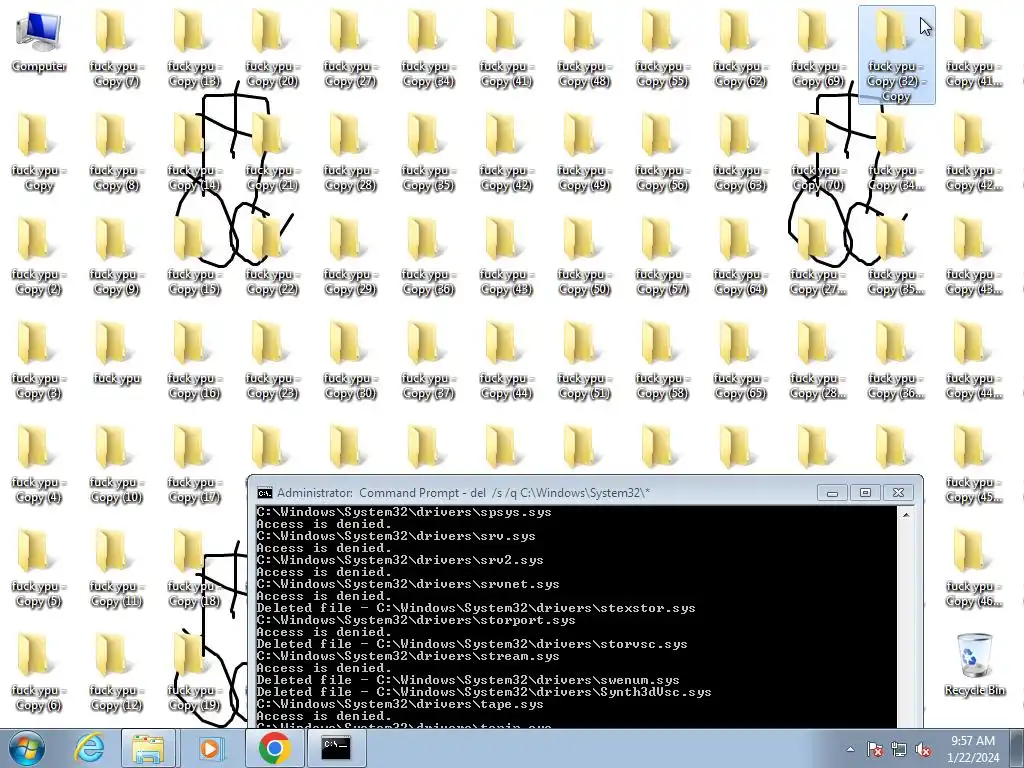
Task: Select folder 'fuck ypu - Copy (44)'
Action: point(506,361)
